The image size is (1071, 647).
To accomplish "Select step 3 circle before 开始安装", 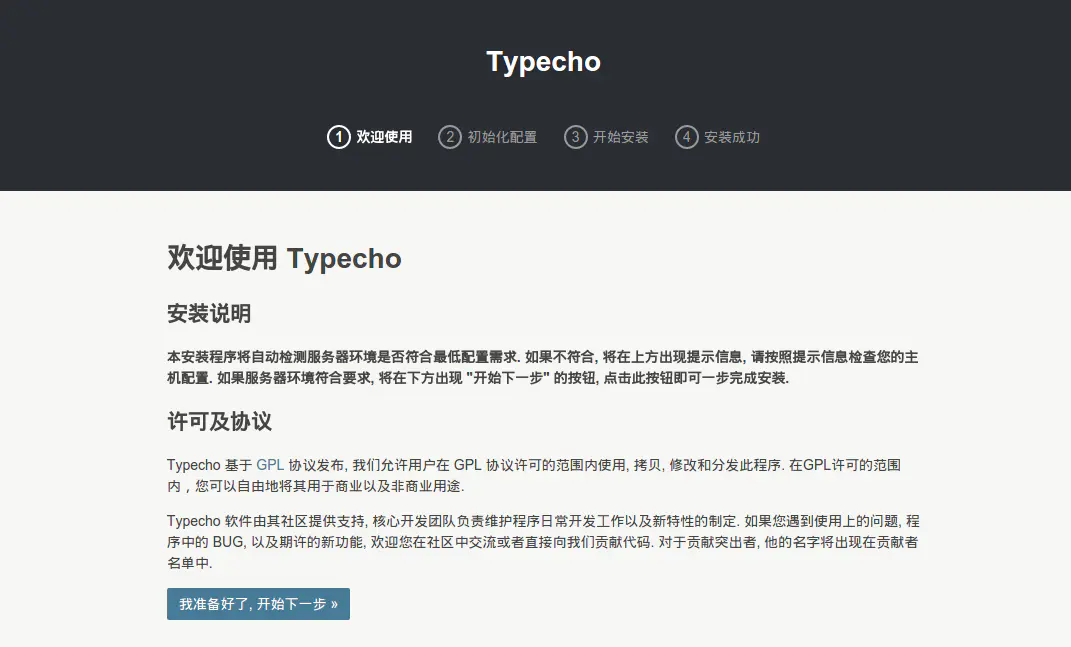I will tap(575, 137).
